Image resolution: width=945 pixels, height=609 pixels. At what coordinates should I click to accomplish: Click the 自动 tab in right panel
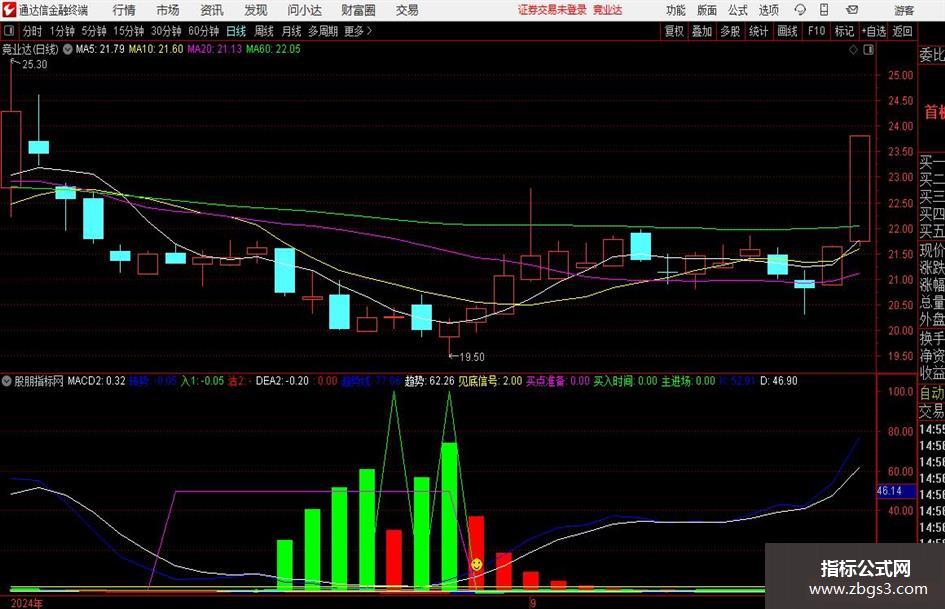[932, 393]
